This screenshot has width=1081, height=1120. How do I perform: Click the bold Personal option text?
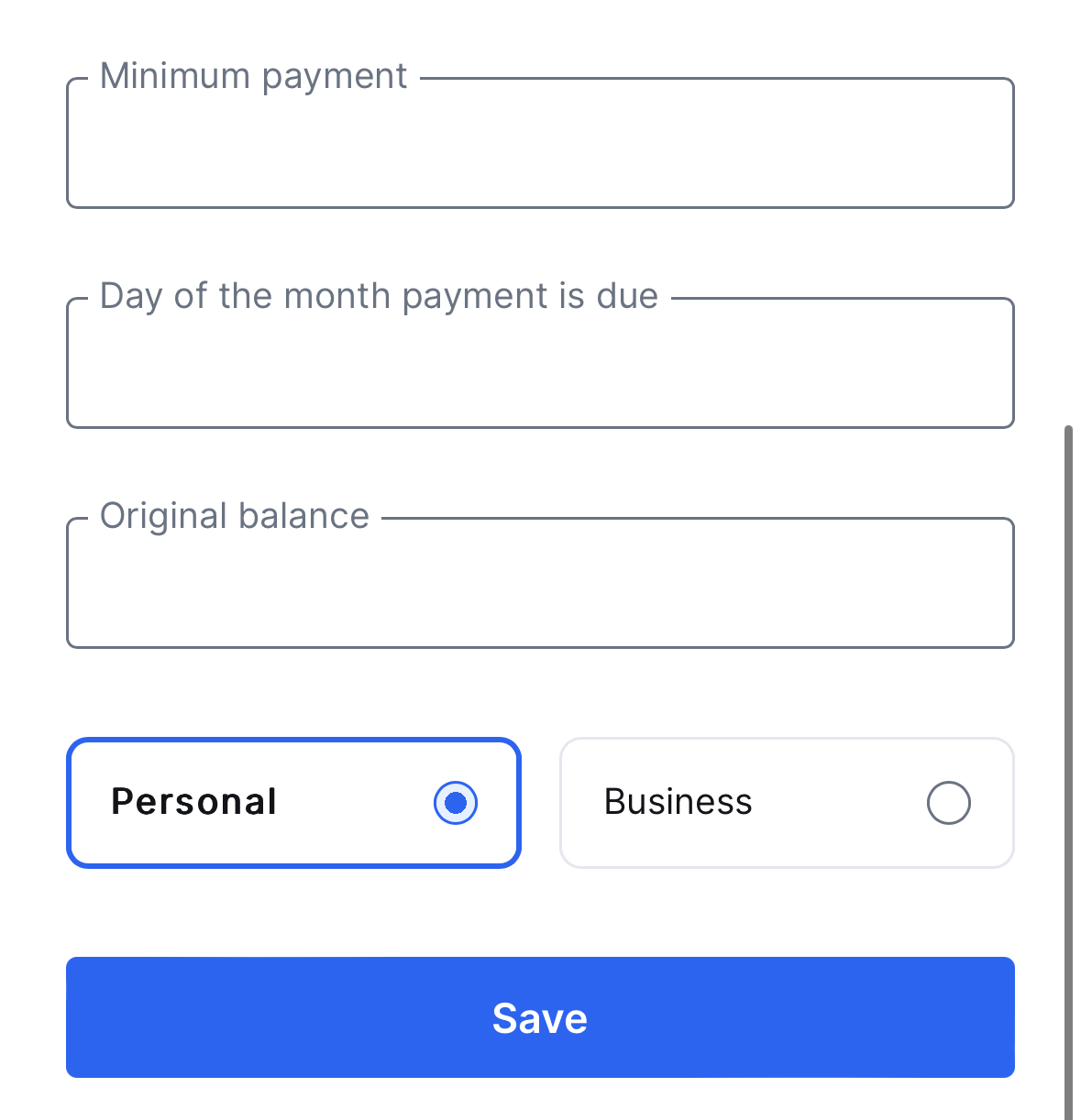tap(193, 802)
